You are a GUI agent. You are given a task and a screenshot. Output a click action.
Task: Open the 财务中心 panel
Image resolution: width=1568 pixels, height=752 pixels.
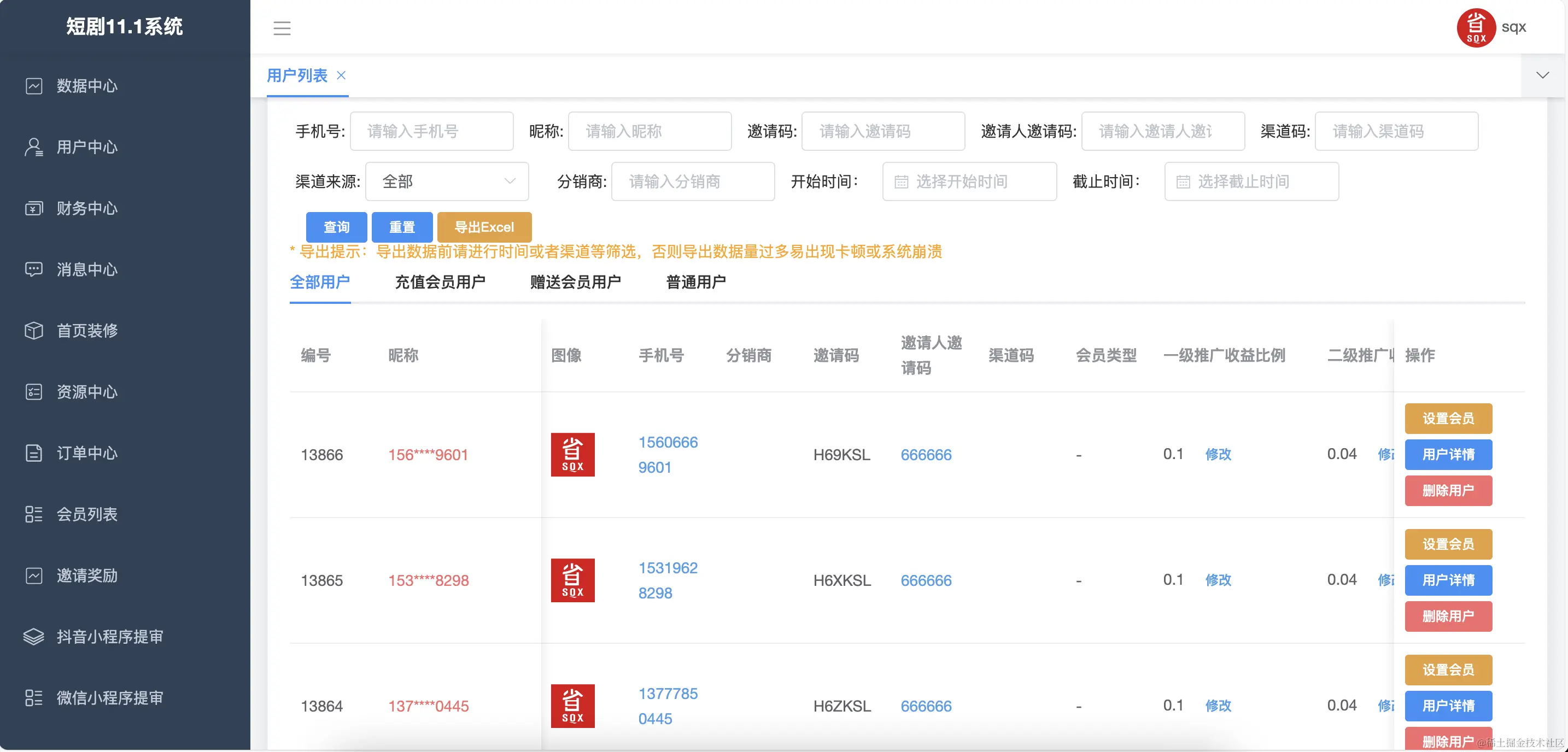(87, 208)
